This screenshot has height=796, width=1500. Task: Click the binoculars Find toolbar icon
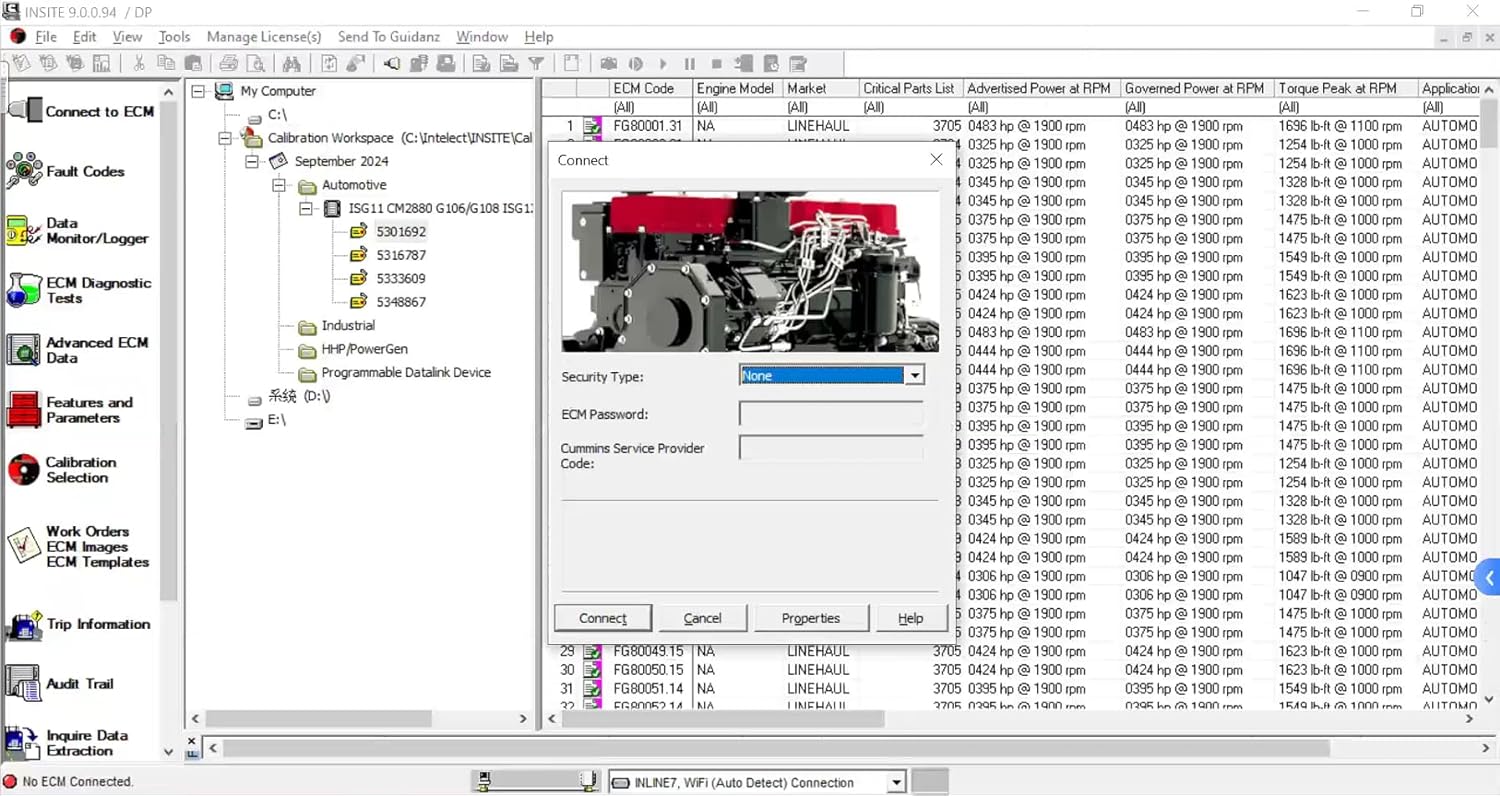294,62
